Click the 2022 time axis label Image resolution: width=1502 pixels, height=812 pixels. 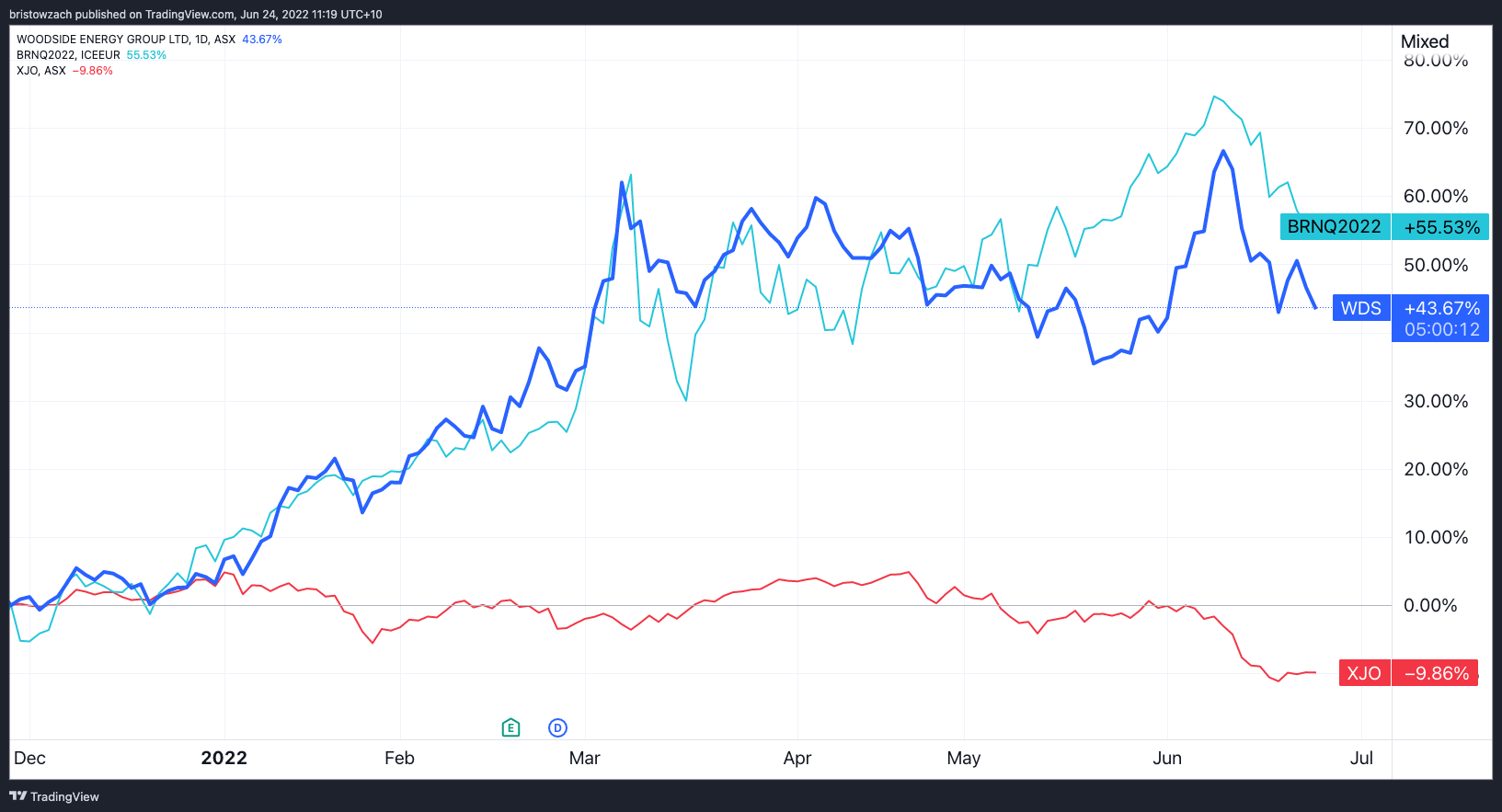[x=224, y=758]
